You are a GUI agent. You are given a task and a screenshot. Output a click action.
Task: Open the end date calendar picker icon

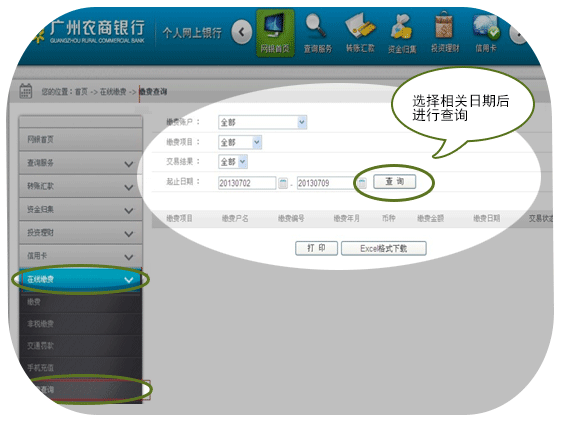362,183
